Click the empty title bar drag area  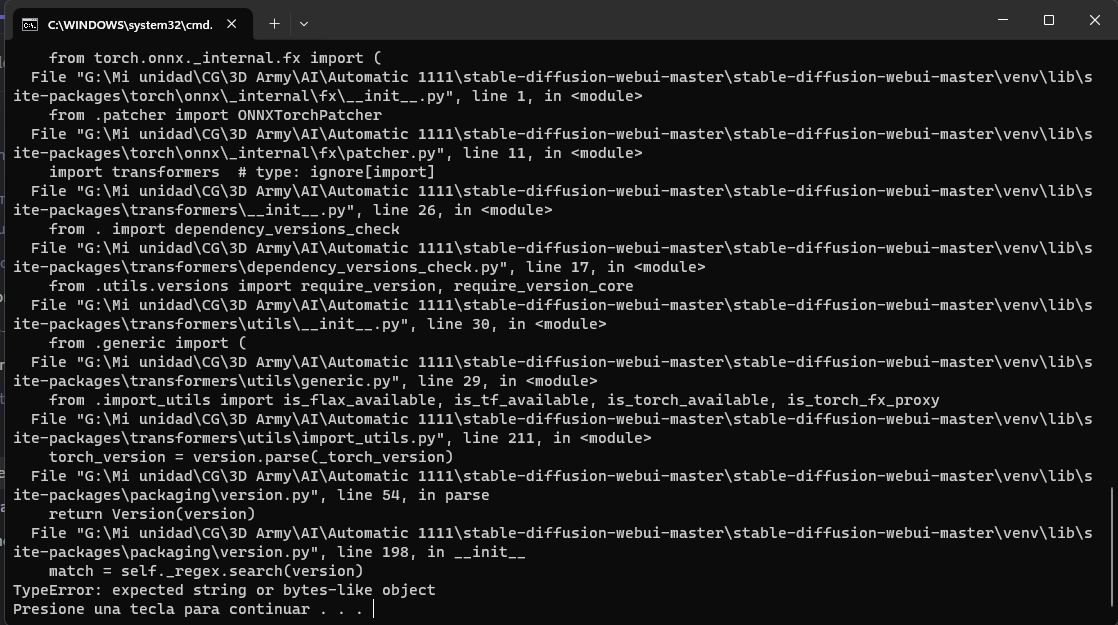click(650, 20)
